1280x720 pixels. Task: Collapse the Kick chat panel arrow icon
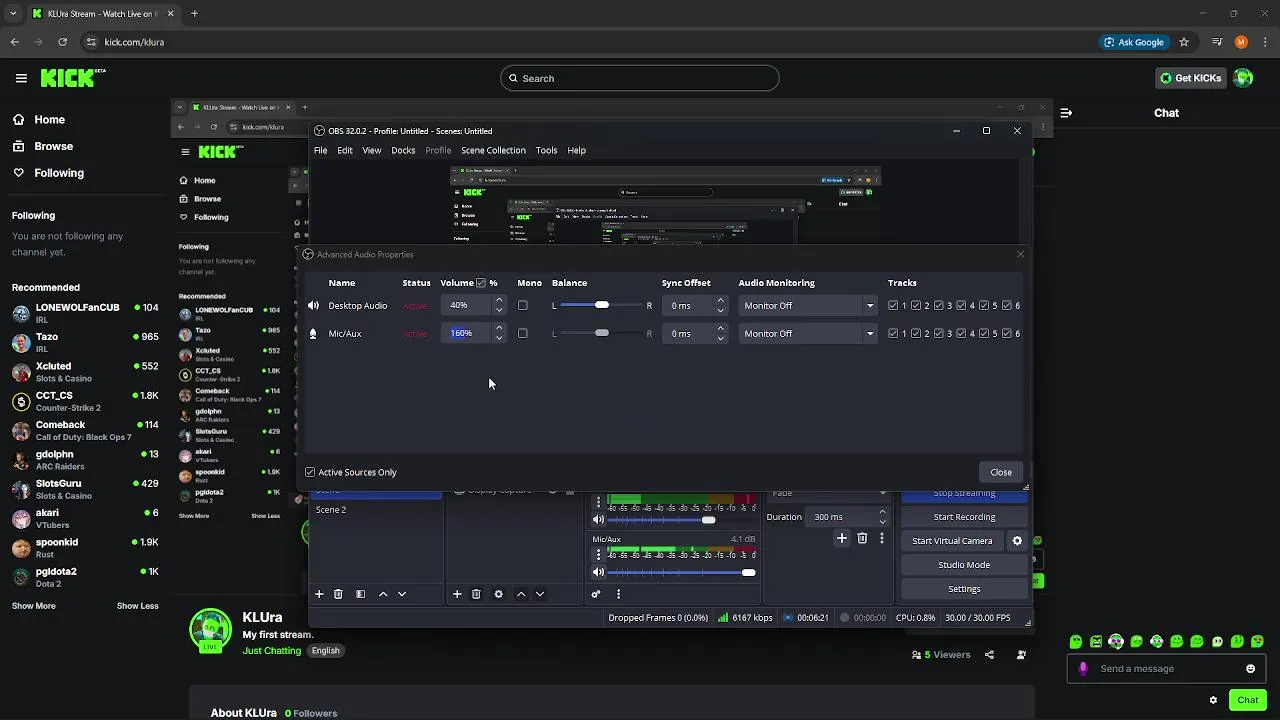pyautogui.click(x=1066, y=113)
